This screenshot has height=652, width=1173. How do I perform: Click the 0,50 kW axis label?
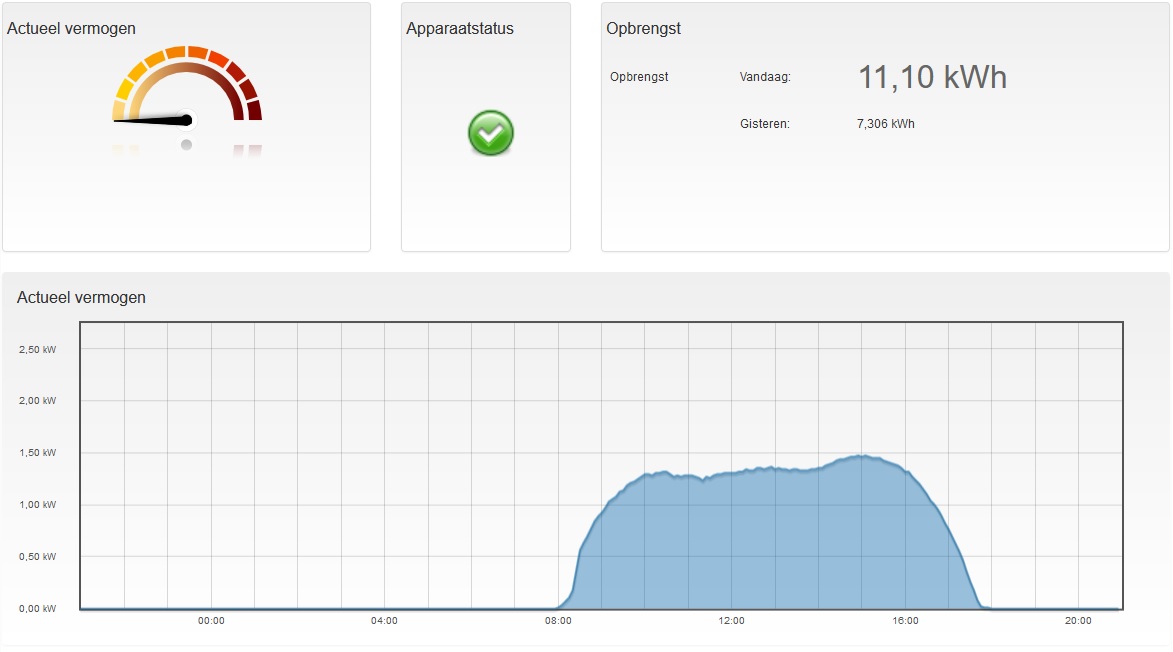(37, 556)
